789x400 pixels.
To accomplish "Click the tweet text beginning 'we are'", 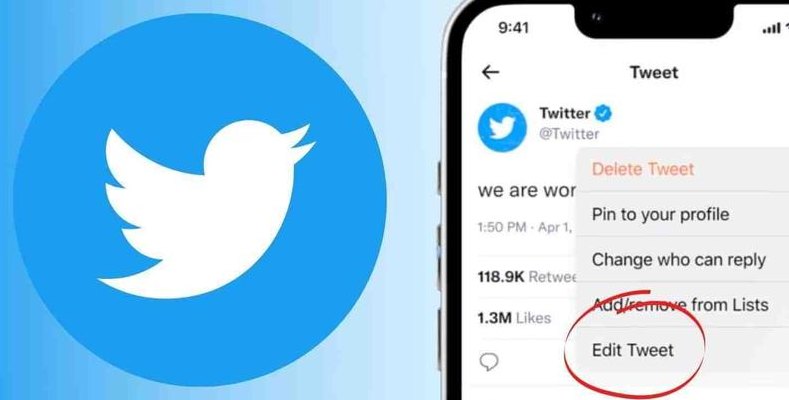I will point(526,191).
